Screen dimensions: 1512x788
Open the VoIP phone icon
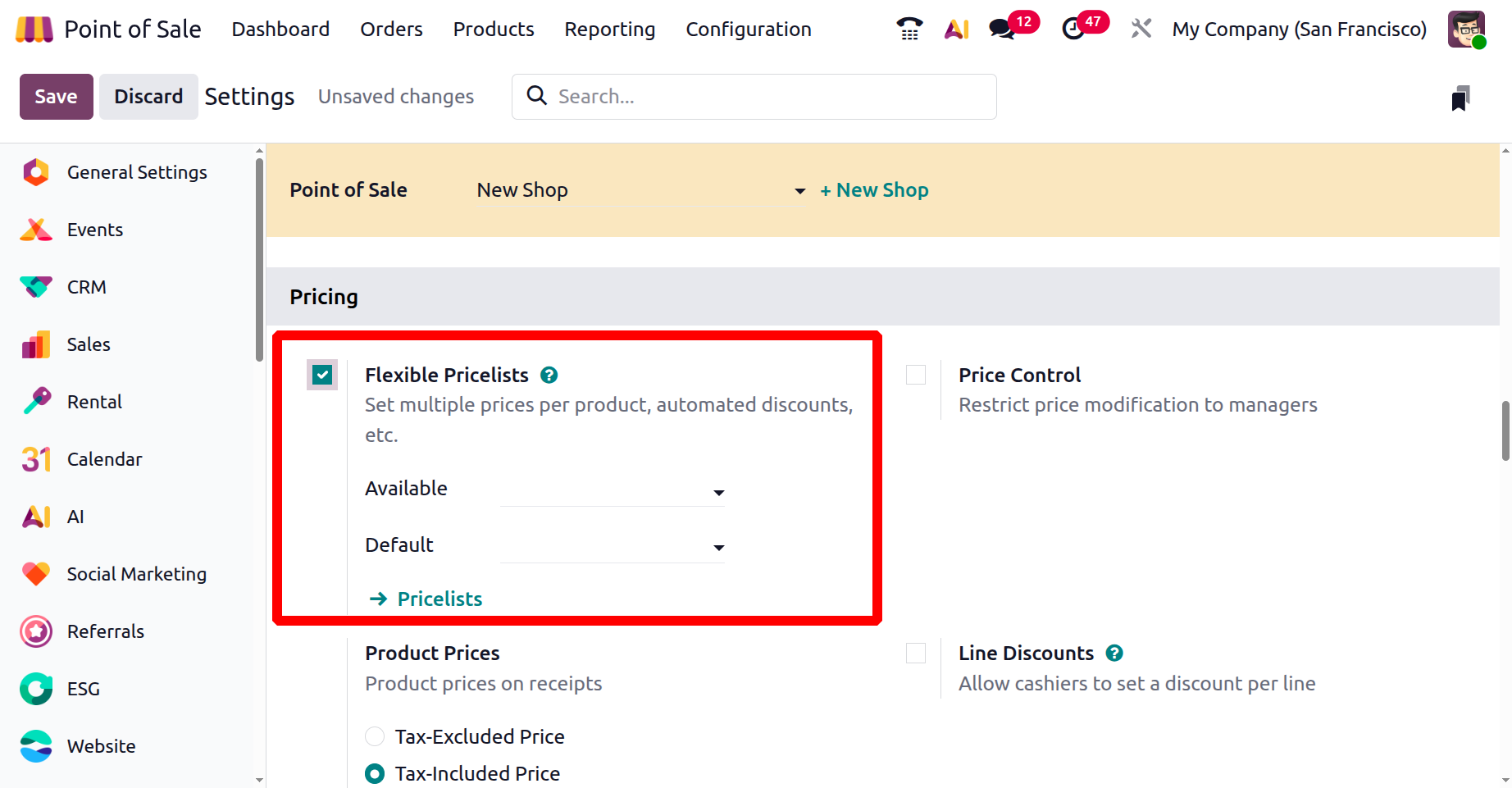pos(909,30)
